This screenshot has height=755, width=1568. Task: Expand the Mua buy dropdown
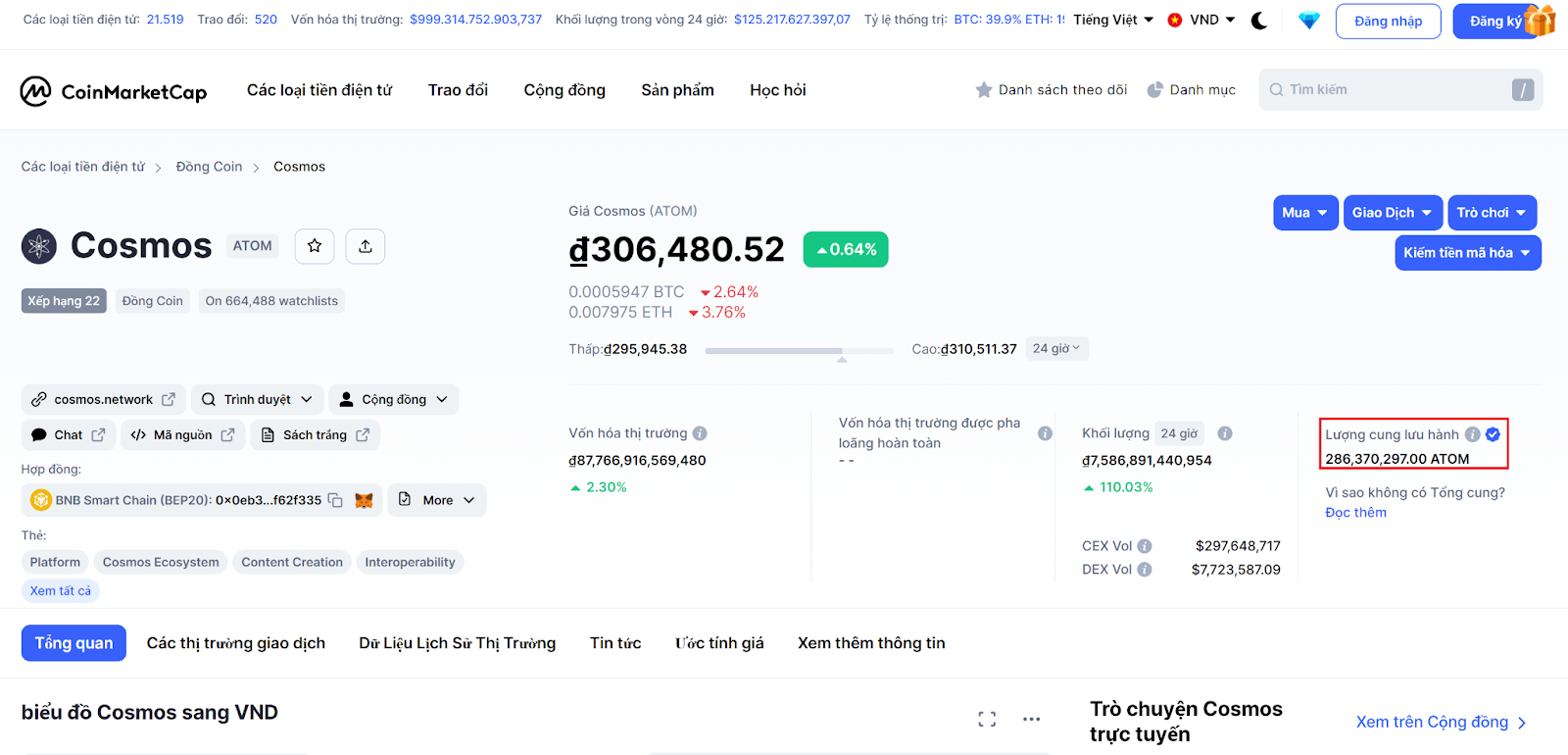[1305, 213]
